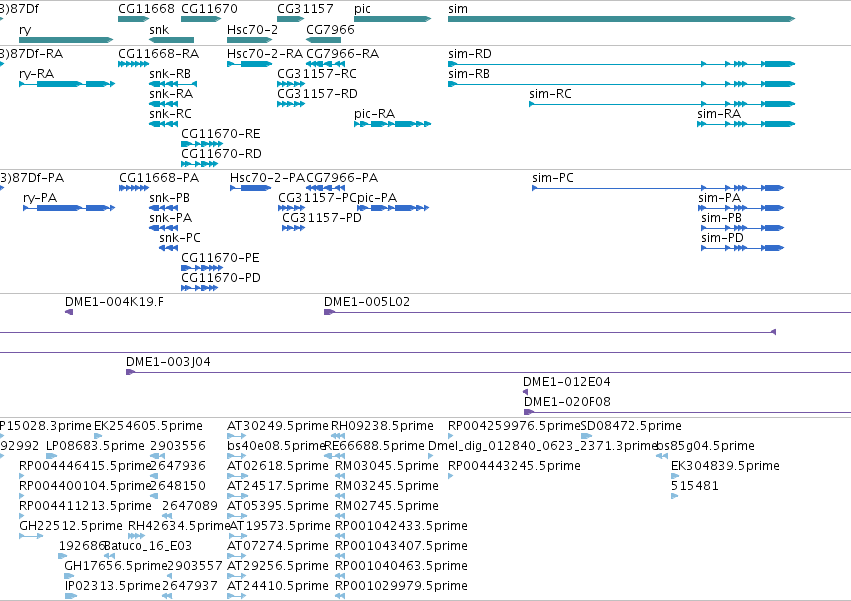Click EST Batuco_16_E03
The width and height of the screenshot is (851, 601).
(109, 556)
